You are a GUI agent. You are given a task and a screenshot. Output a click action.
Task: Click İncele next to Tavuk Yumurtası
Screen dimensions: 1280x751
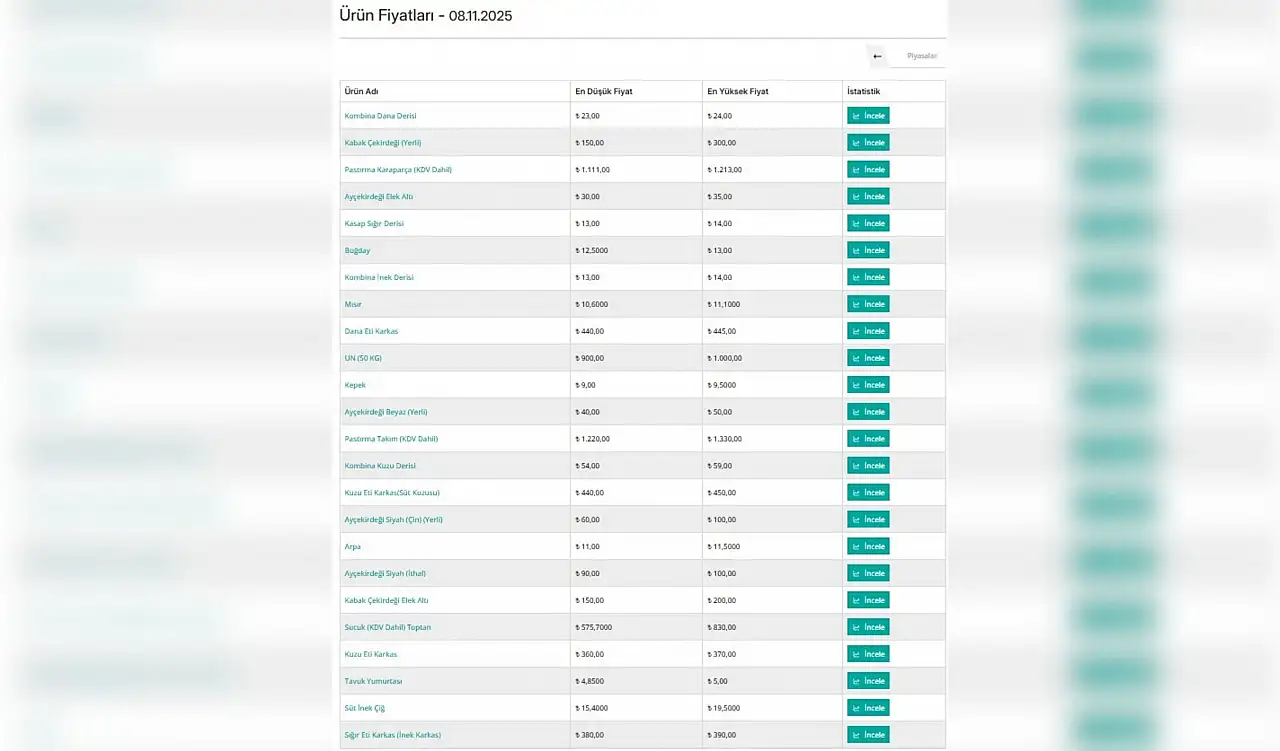868,681
